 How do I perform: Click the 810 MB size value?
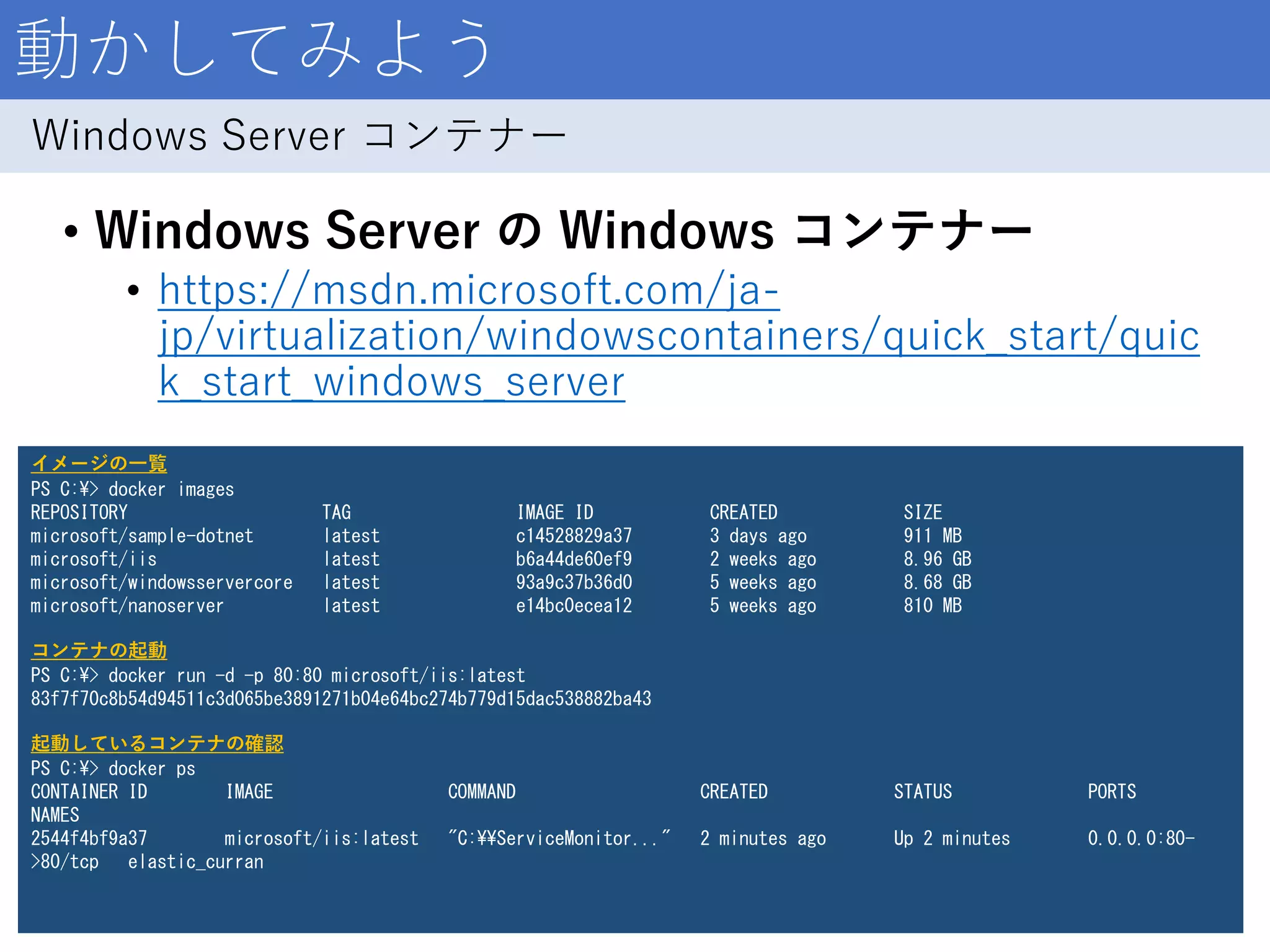[x=933, y=606]
